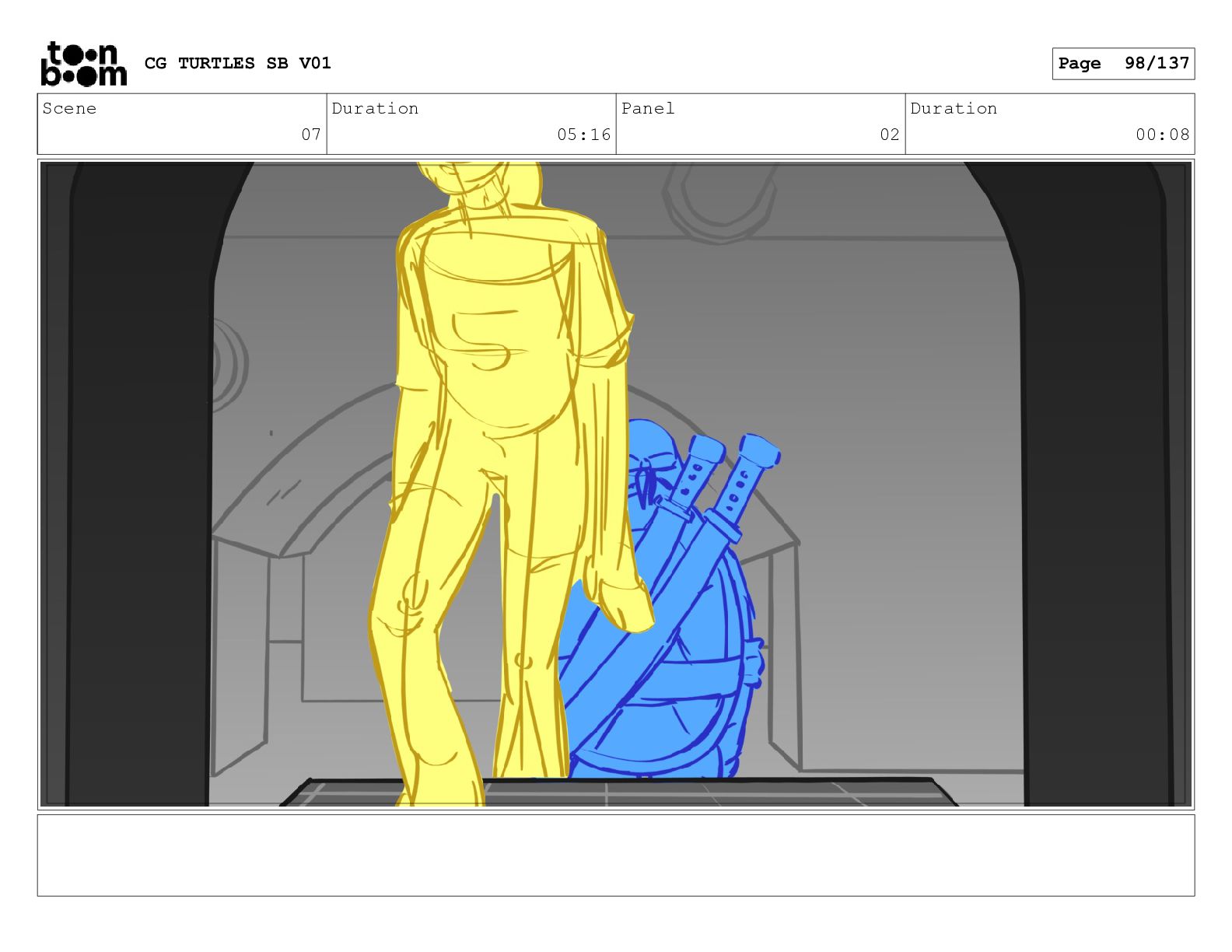
Task: Click the storyboard panel image
Action: point(616,485)
